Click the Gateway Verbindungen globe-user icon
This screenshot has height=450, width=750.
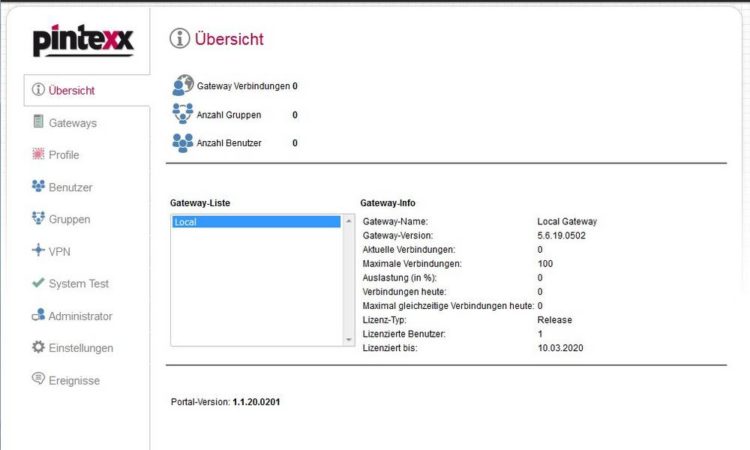pos(183,85)
